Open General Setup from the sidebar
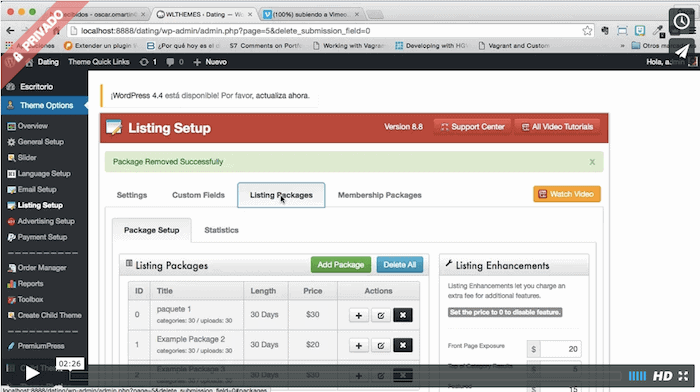This screenshot has height=392, width=700. click(x=40, y=142)
